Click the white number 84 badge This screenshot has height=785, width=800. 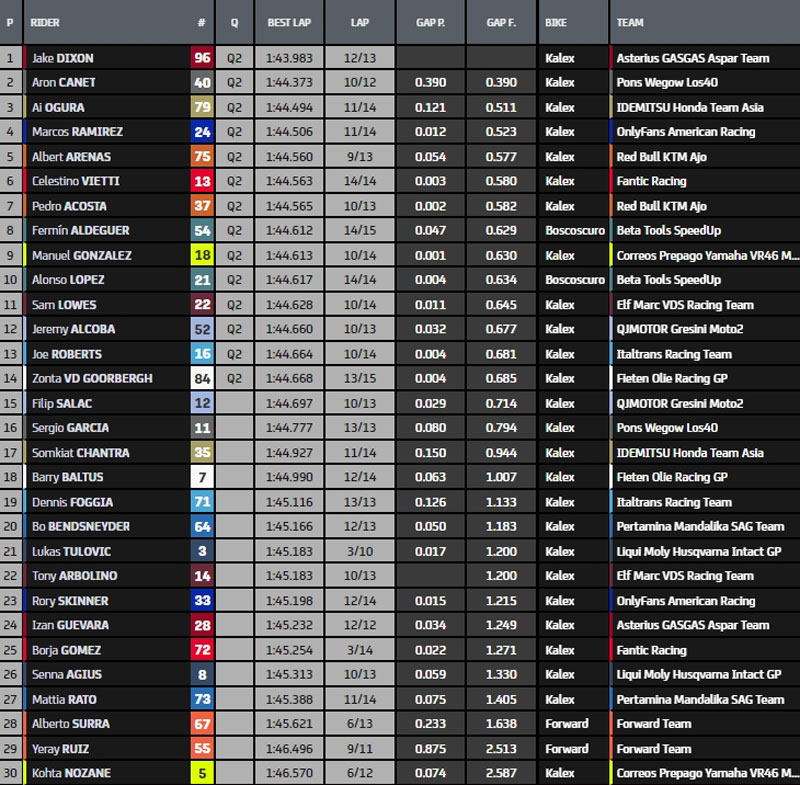tap(202, 378)
